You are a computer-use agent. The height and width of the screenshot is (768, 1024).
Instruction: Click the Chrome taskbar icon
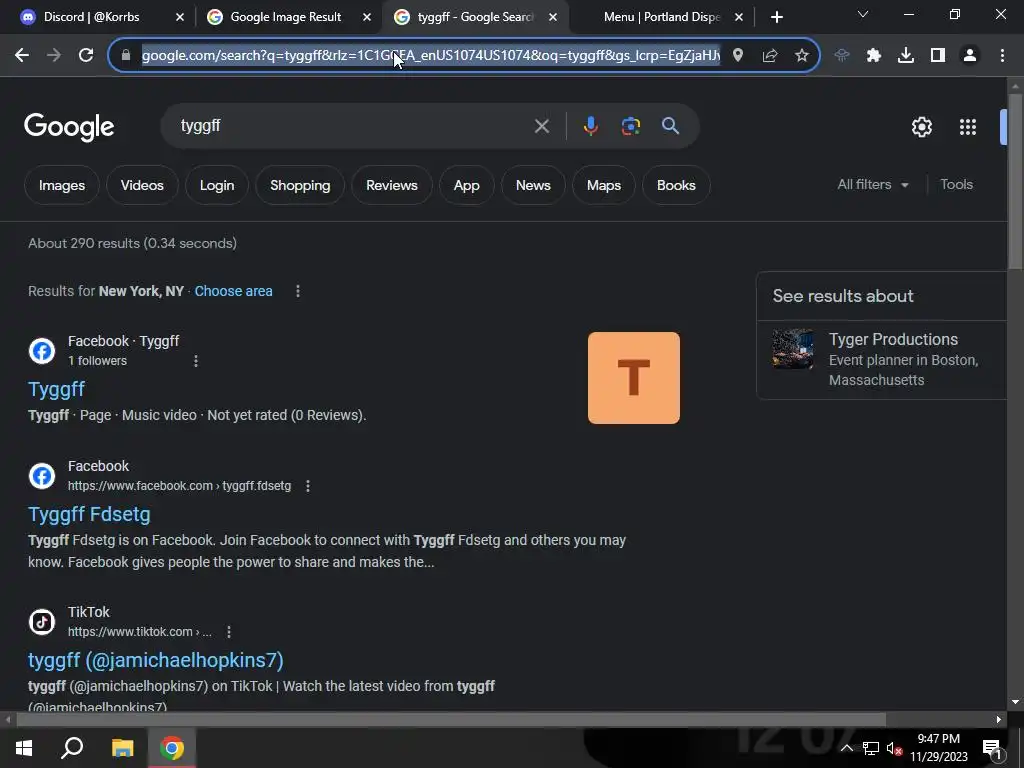(172, 748)
